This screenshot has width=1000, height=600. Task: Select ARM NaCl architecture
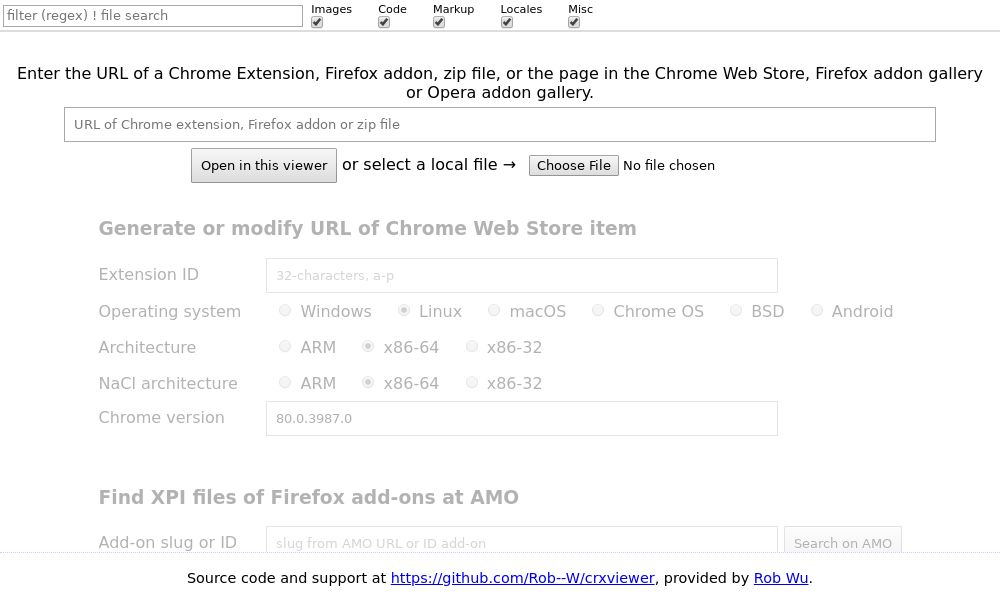click(285, 382)
